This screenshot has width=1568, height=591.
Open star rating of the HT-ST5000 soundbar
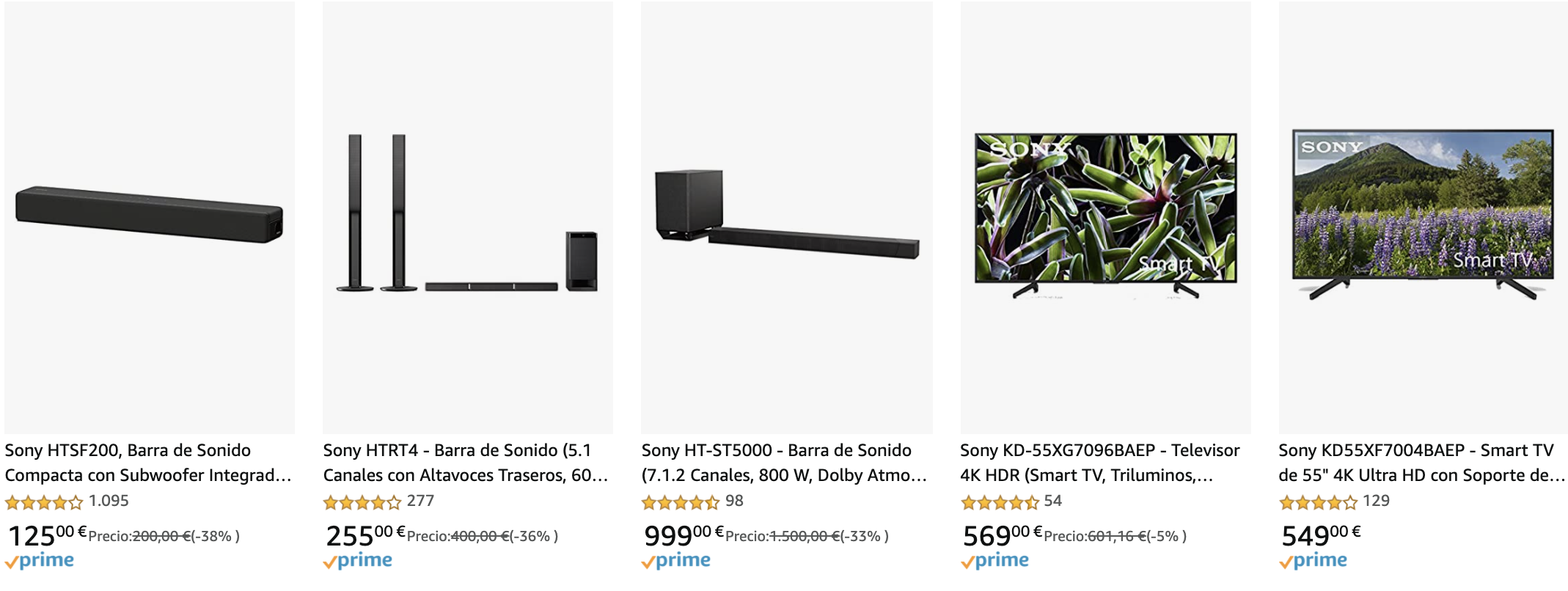[681, 502]
